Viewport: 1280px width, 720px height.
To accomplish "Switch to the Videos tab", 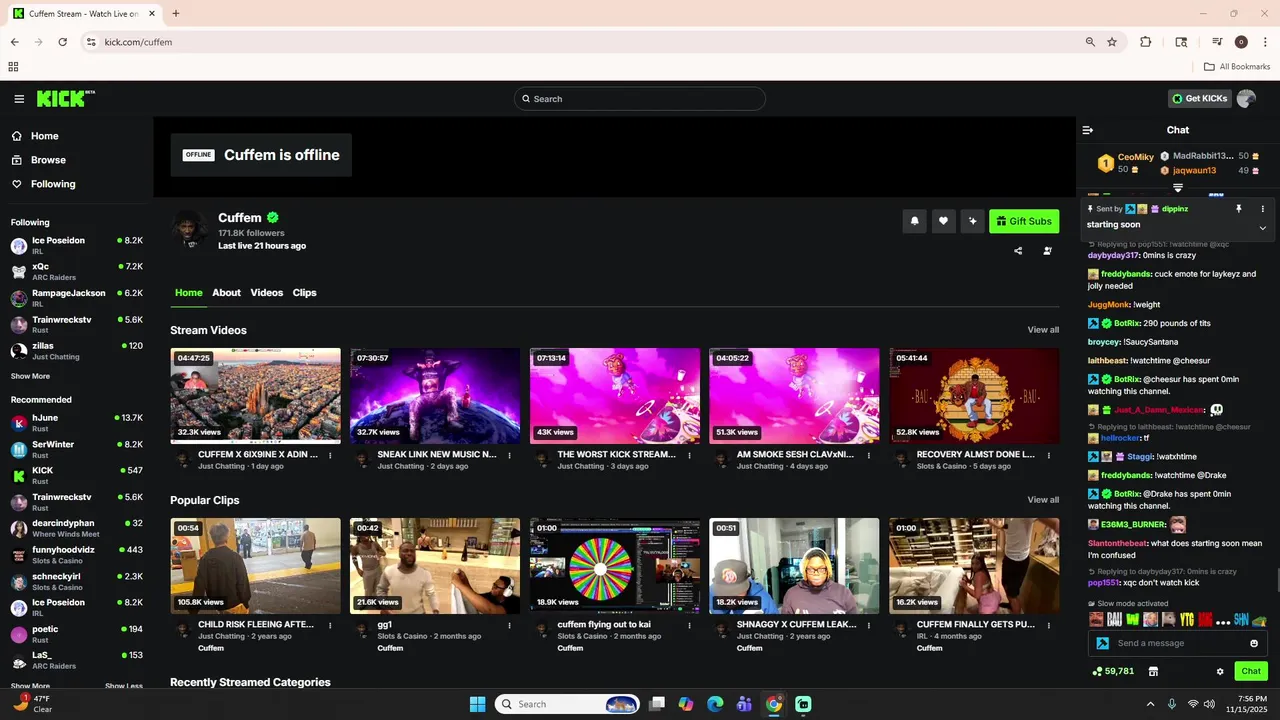I will [x=267, y=293].
